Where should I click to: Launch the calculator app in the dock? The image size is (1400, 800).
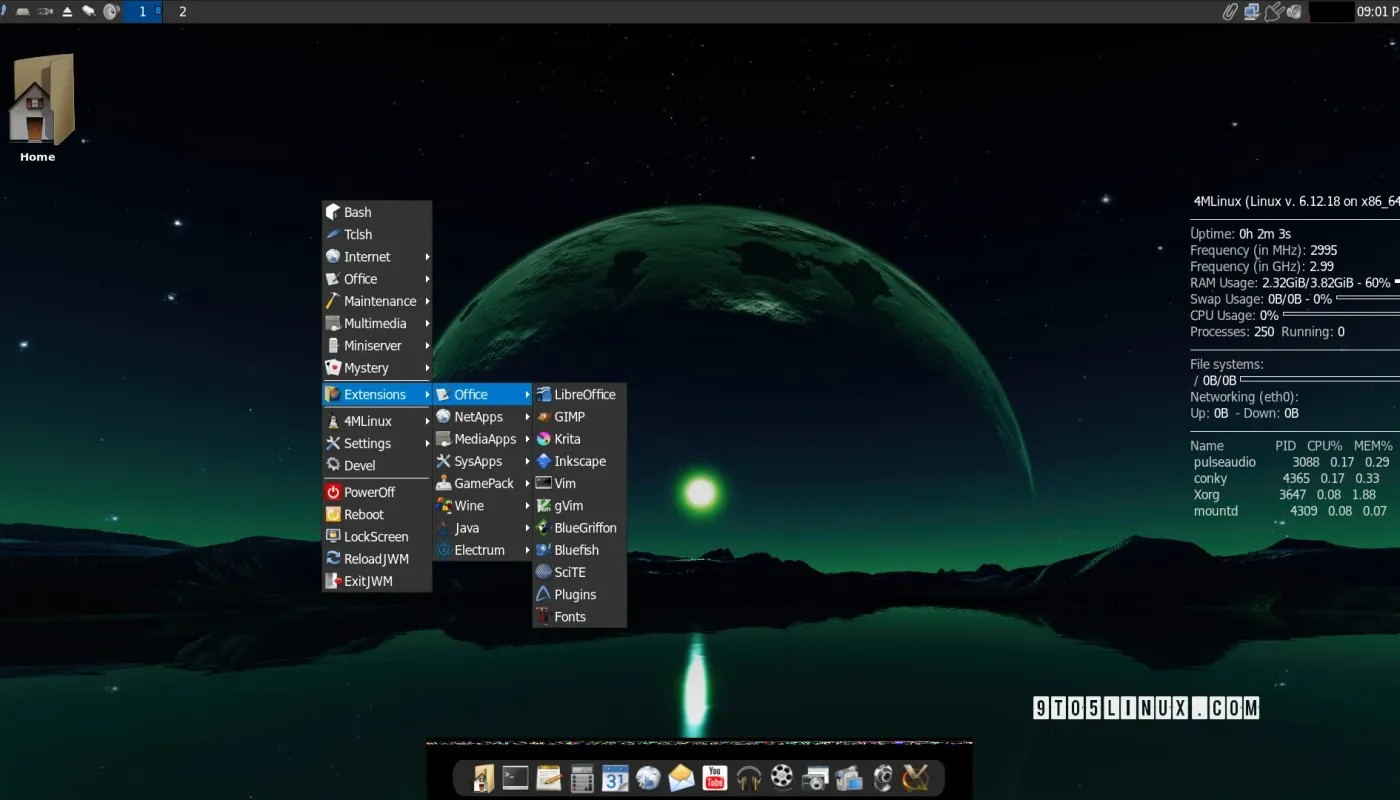click(581, 777)
